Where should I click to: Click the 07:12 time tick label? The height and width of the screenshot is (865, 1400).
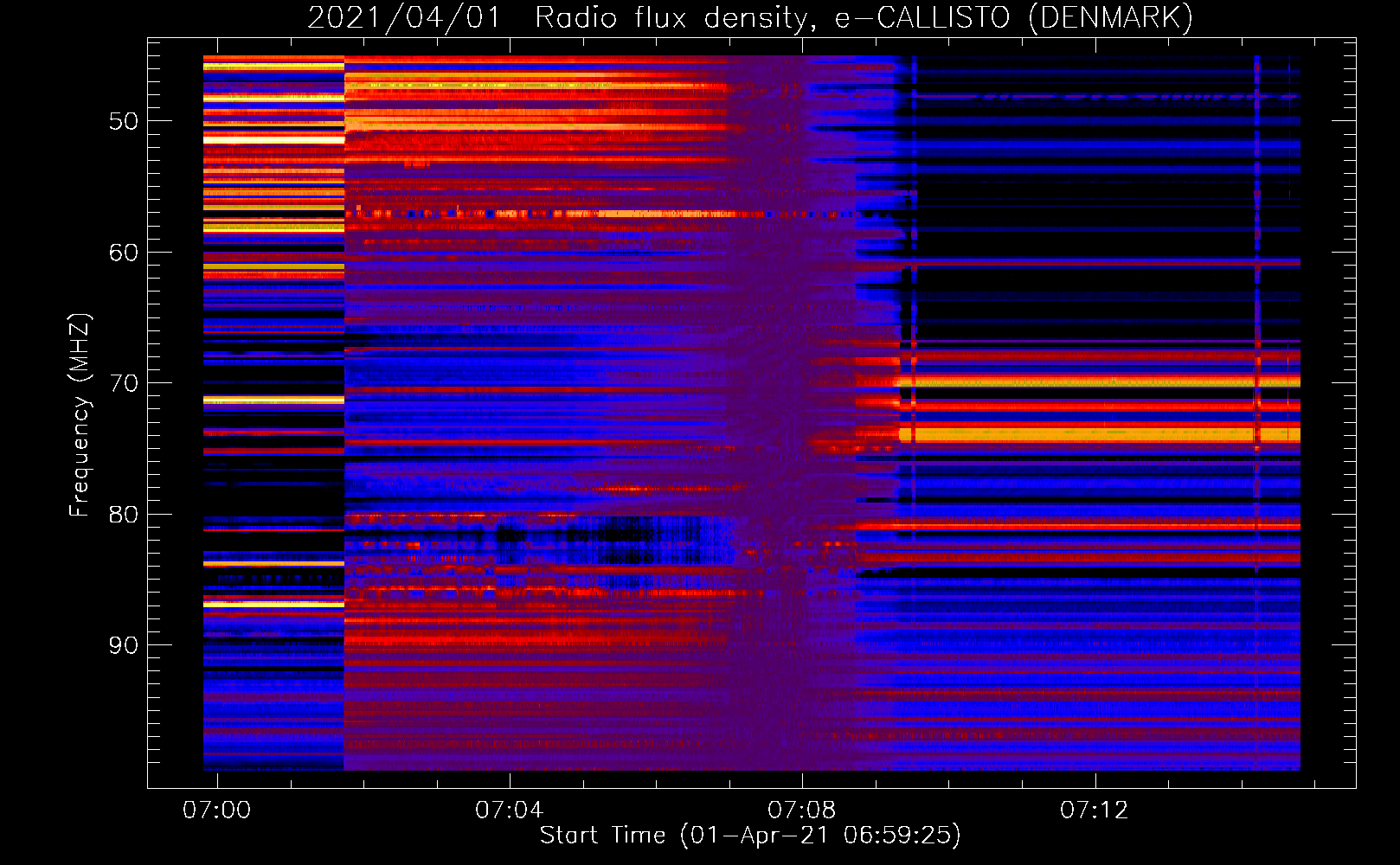click(1095, 810)
